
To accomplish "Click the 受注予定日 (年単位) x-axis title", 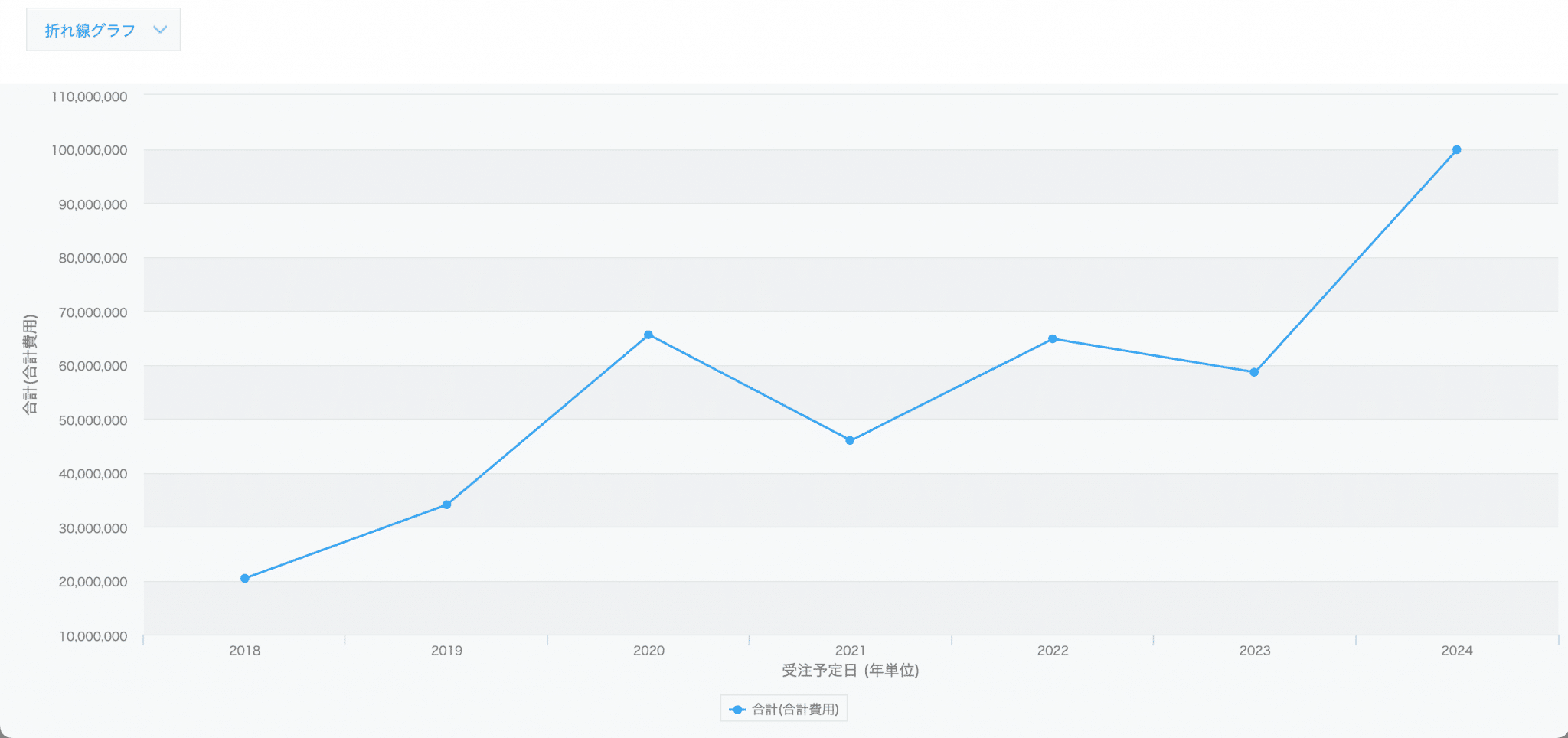I will coord(850,671).
